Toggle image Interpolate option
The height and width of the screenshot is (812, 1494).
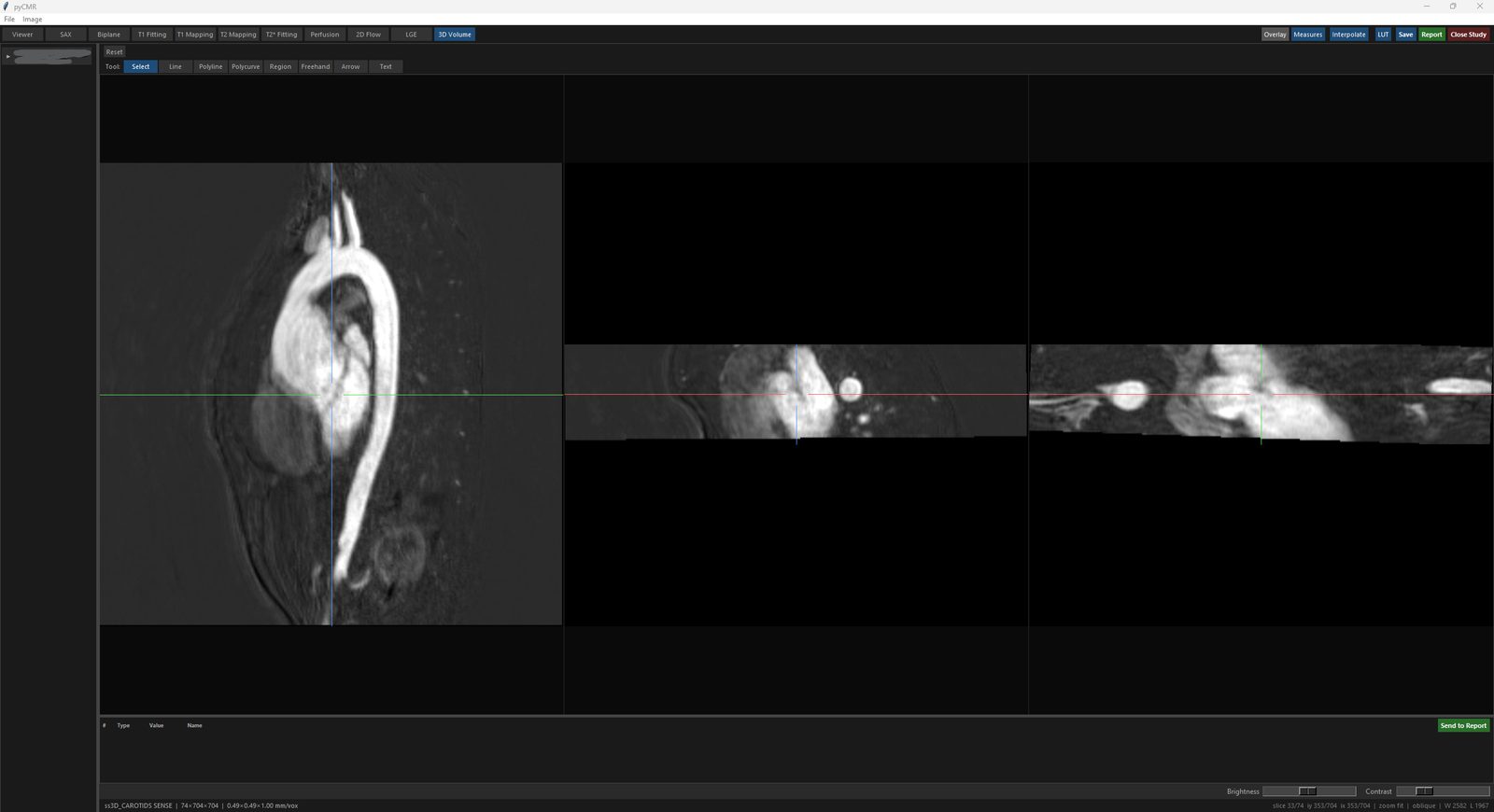point(1348,35)
